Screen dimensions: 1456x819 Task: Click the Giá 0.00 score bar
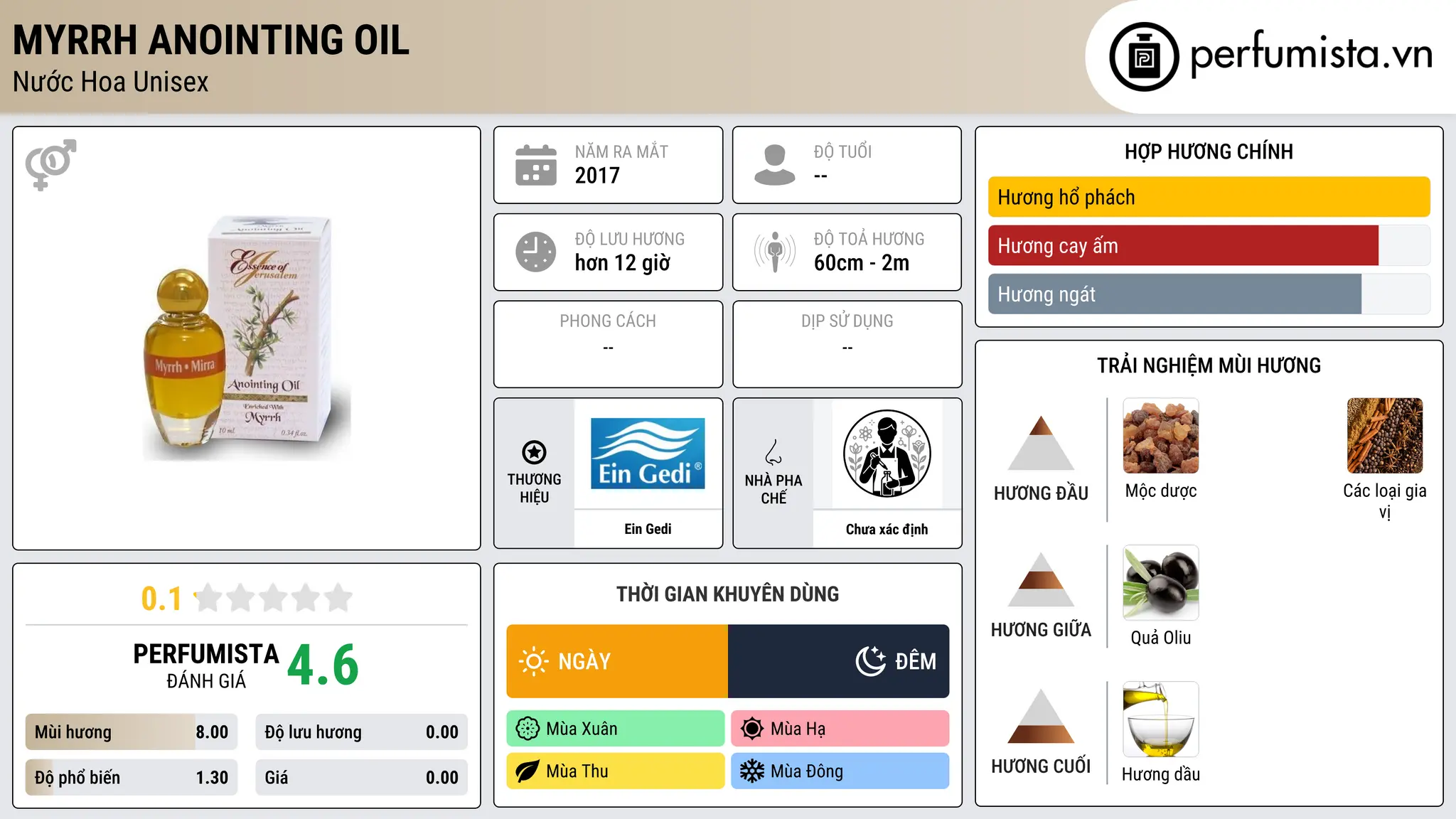point(362,778)
